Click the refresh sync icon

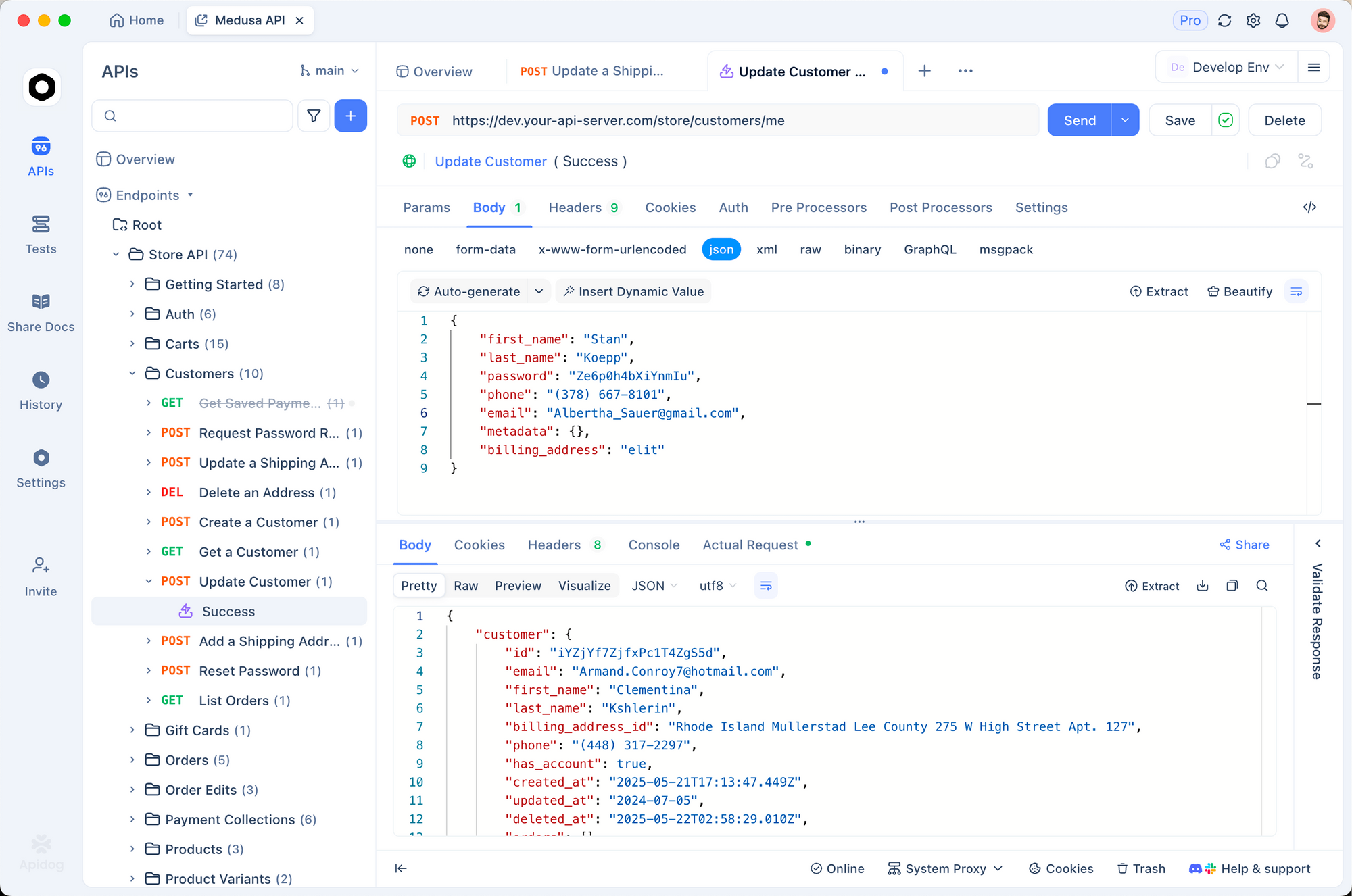click(1224, 20)
